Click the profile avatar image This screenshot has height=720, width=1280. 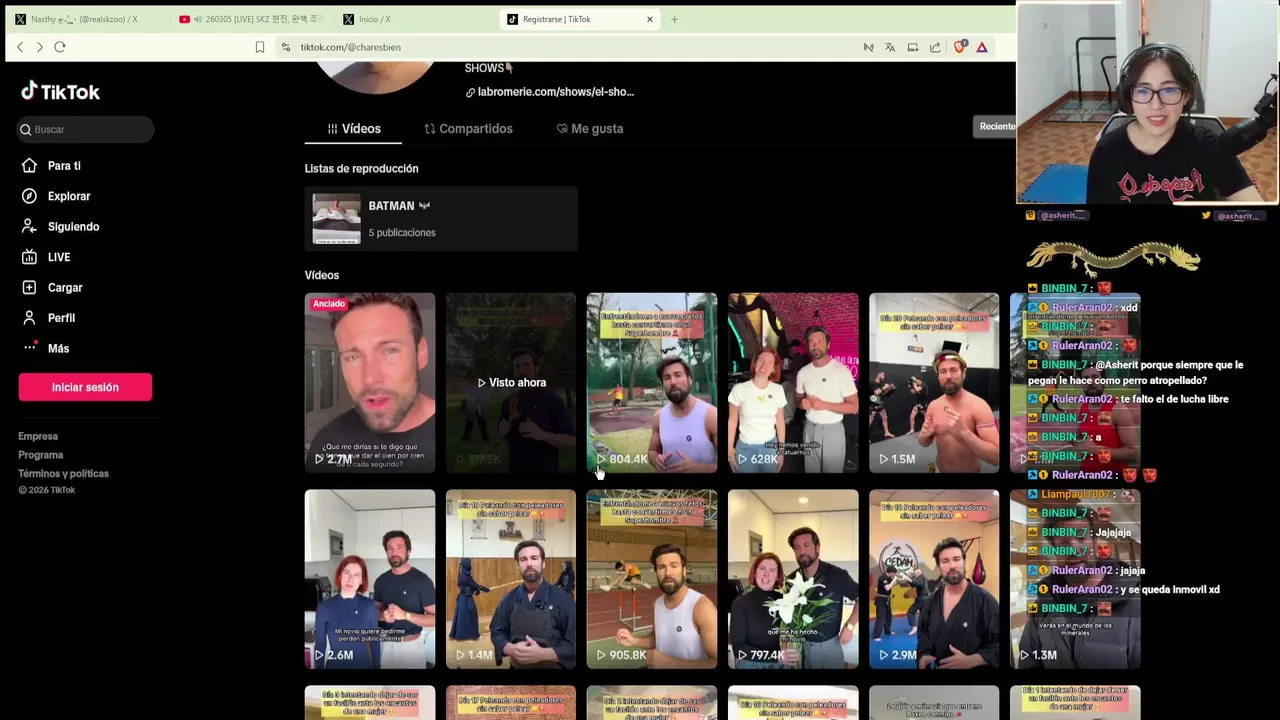(x=375, y=77)
